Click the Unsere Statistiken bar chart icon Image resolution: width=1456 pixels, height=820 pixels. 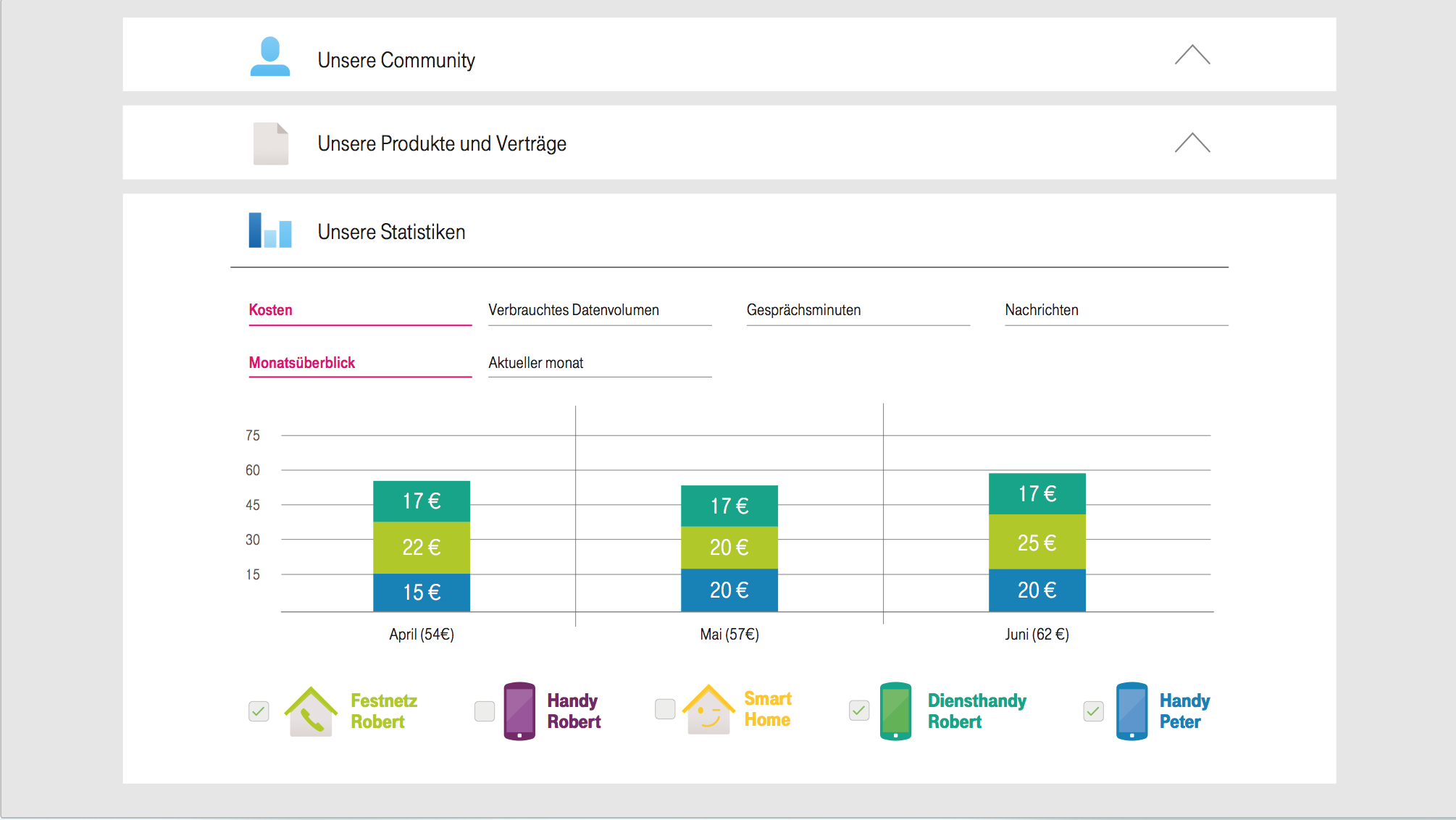coord(270,230)
